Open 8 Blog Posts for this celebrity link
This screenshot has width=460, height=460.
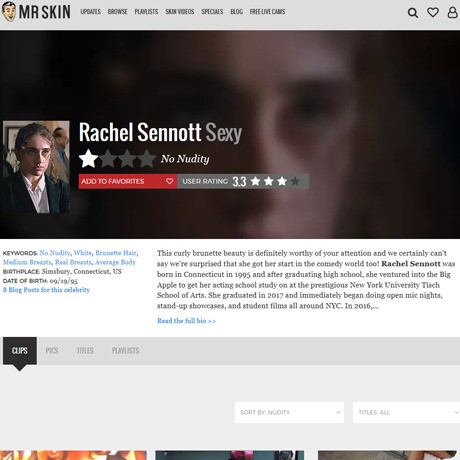click(x=46, y=290)
